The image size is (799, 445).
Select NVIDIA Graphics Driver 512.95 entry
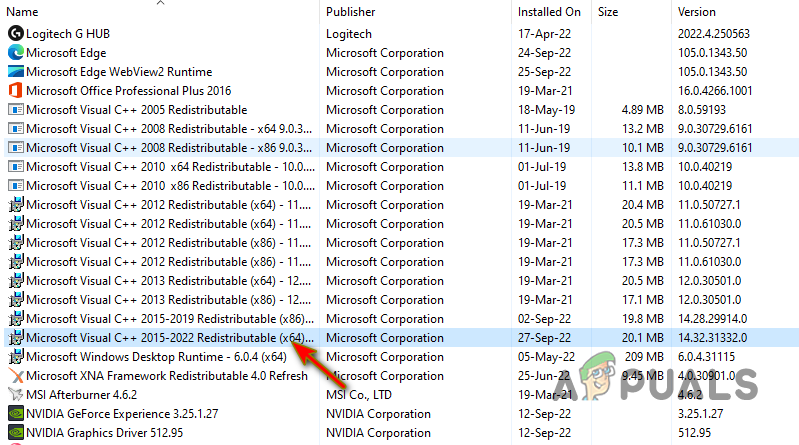pos(104,432)
